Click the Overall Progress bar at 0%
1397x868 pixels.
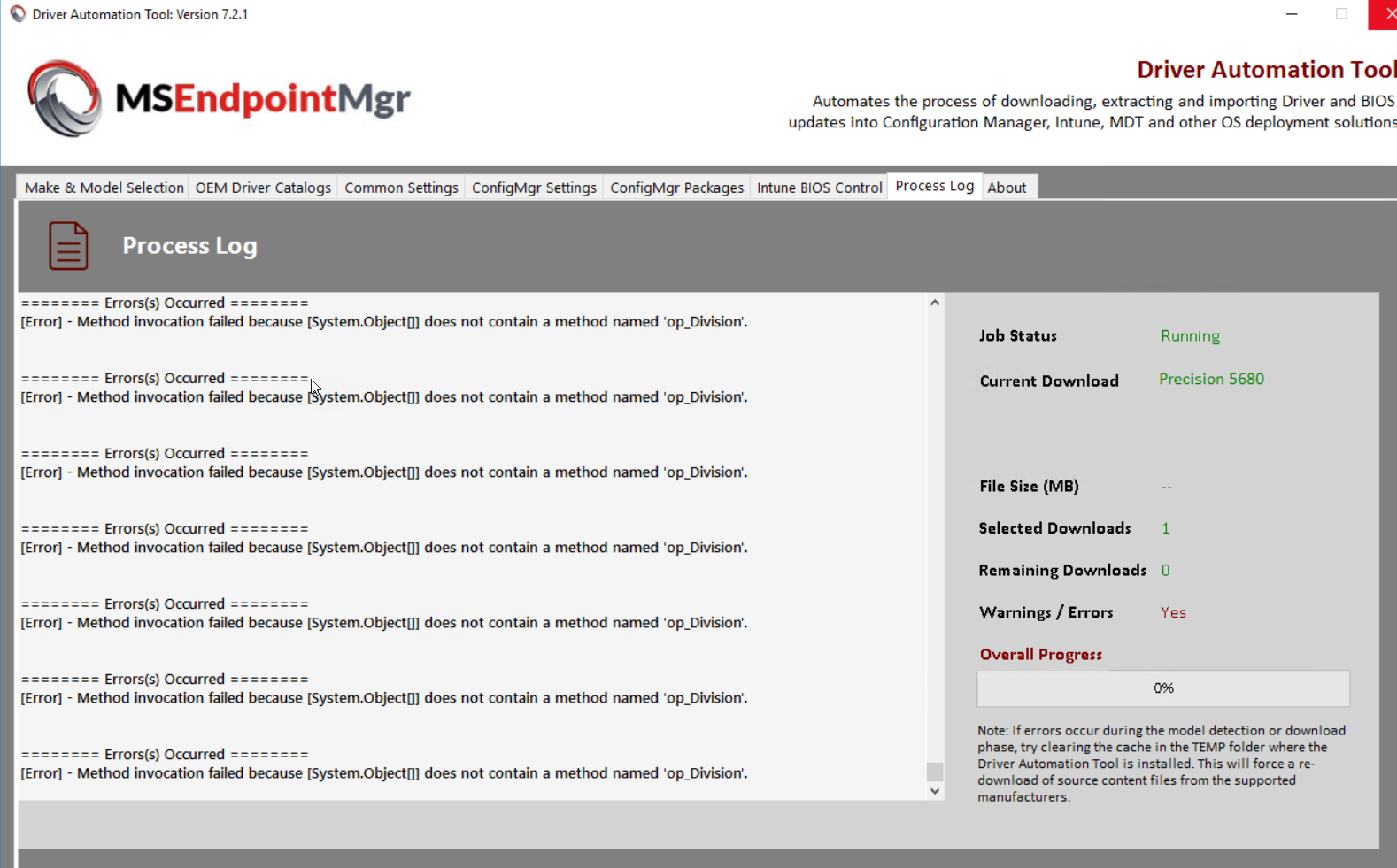pos(1163,688)
